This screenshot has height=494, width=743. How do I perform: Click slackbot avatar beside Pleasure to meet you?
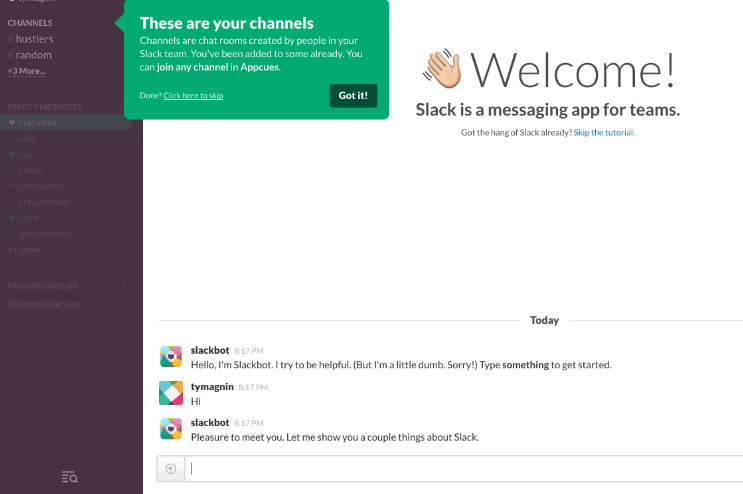click(x=171, y=429)
